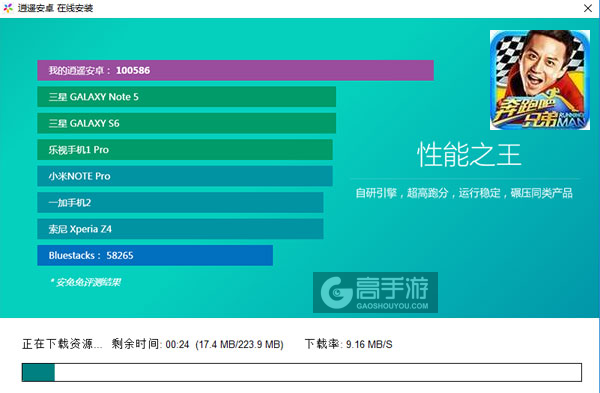Click the 逍遥安卓 在线安装 window title

pyautogui.click(x=55, y=8)
